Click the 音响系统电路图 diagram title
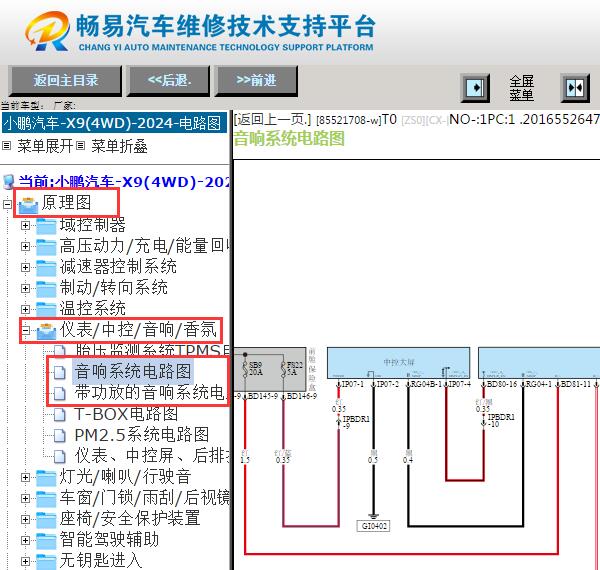The width and height of the screenshot is (600, 570). (289, 138)
